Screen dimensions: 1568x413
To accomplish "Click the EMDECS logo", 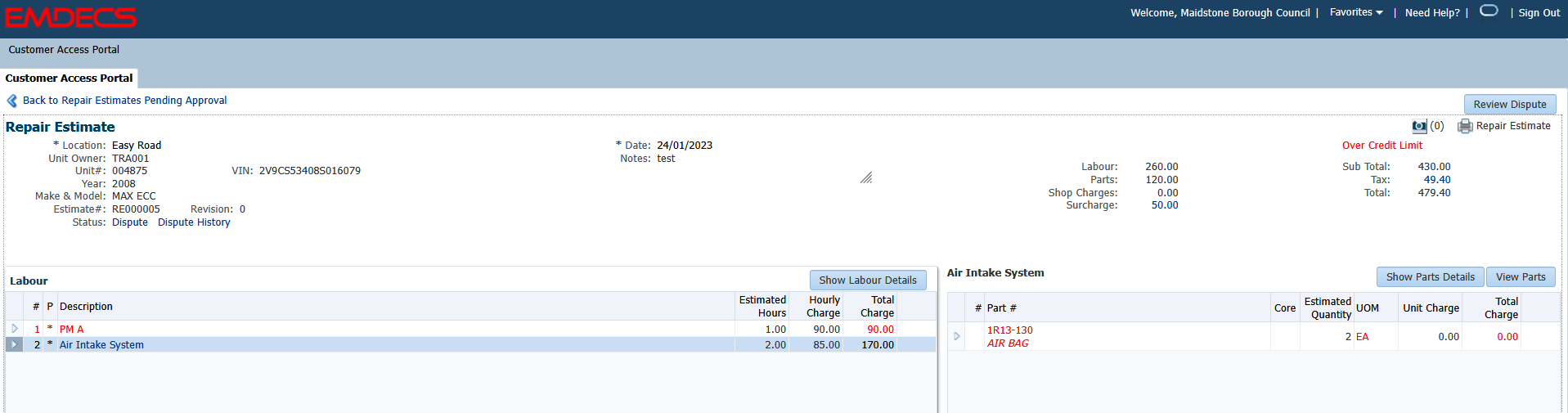I will (71, 17).
